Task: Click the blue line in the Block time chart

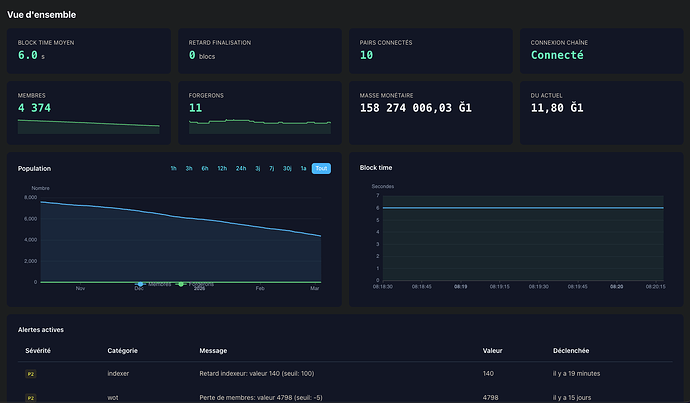Action: click(520, 208)
